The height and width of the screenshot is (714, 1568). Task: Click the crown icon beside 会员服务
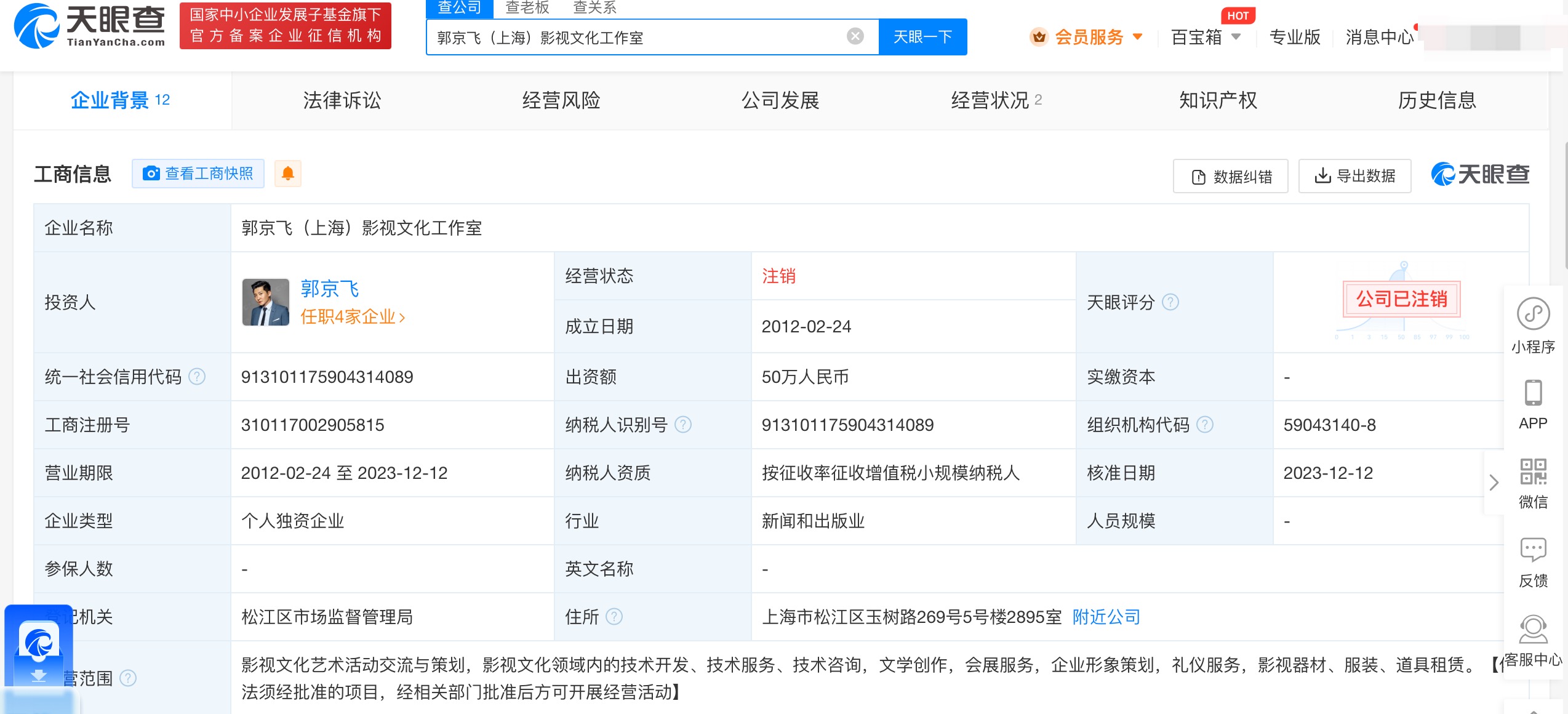click(x=1039, y=38)
